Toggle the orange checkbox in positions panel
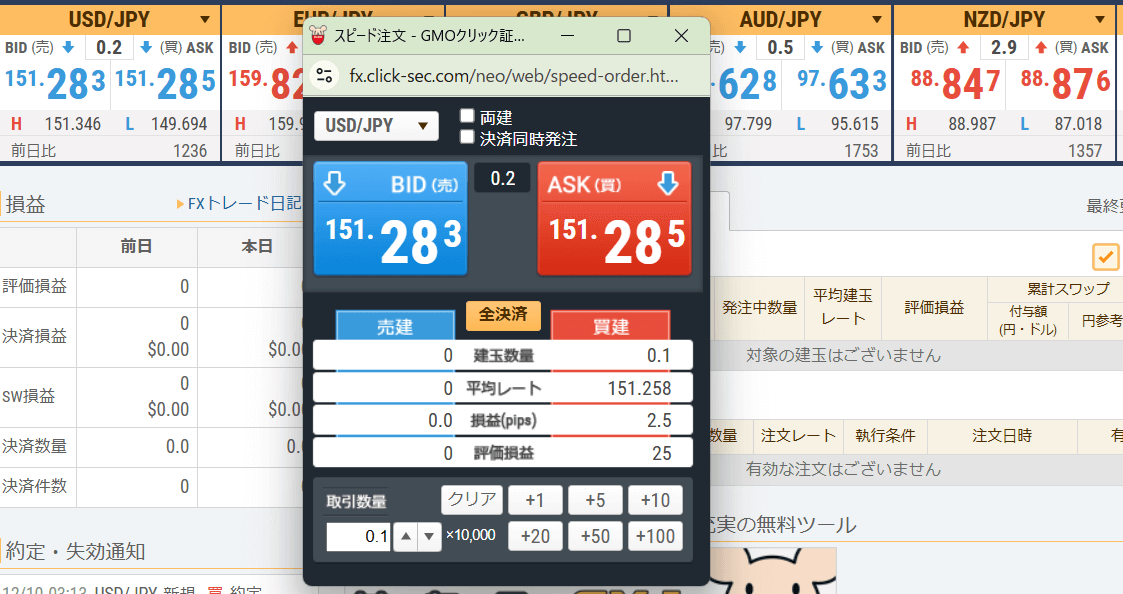The height and width of the screenshot is (594, 1123). pyautogui.click(x=1106, y=257)
